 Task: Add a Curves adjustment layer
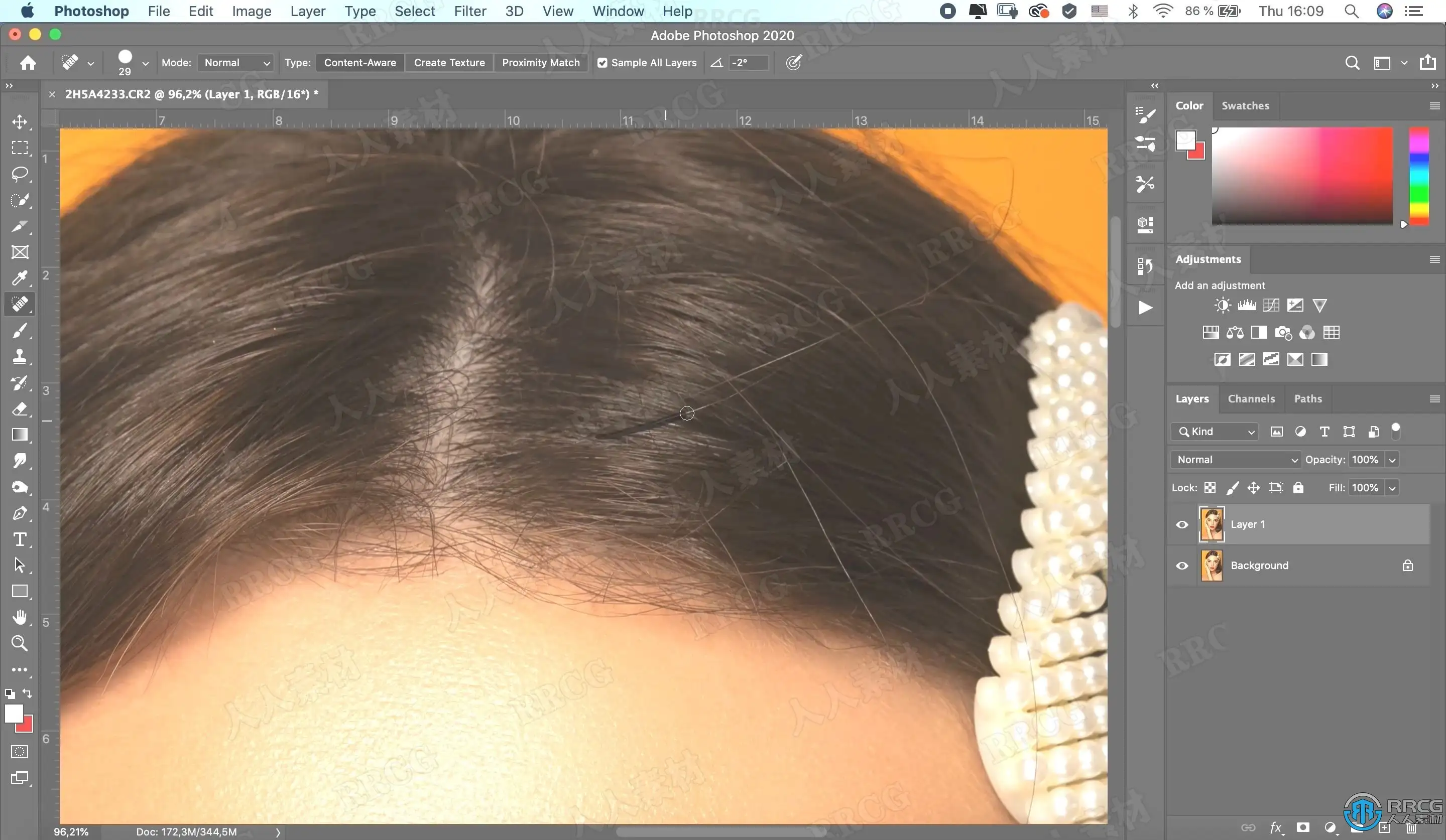point(1270,305)
